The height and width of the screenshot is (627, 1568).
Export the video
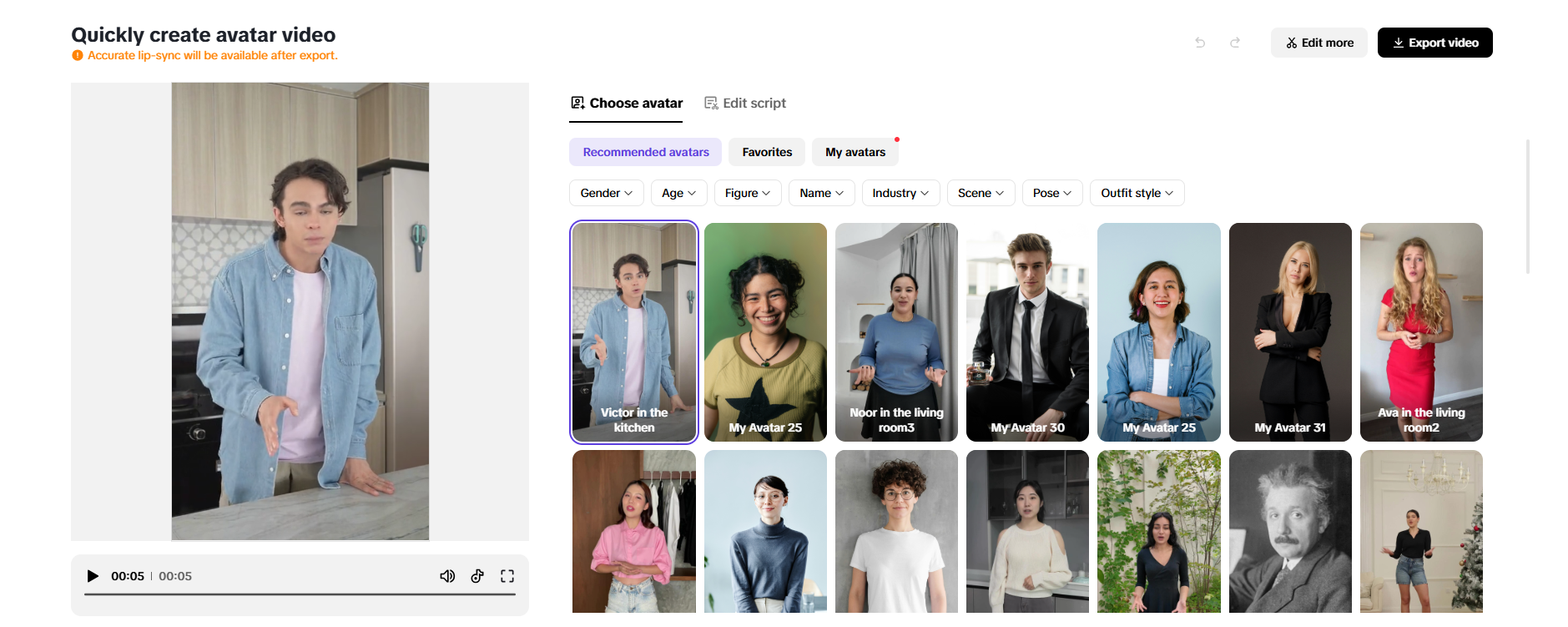1434,43
